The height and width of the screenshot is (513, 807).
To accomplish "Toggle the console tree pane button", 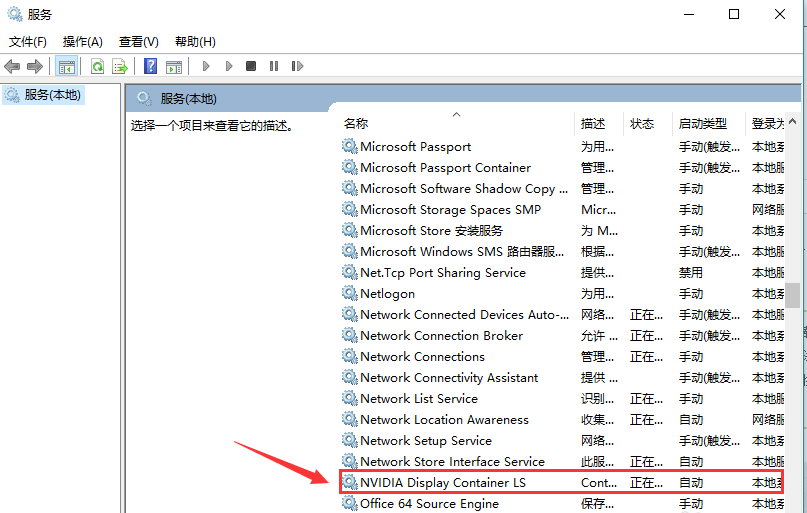I will click(x=67, y=66).
